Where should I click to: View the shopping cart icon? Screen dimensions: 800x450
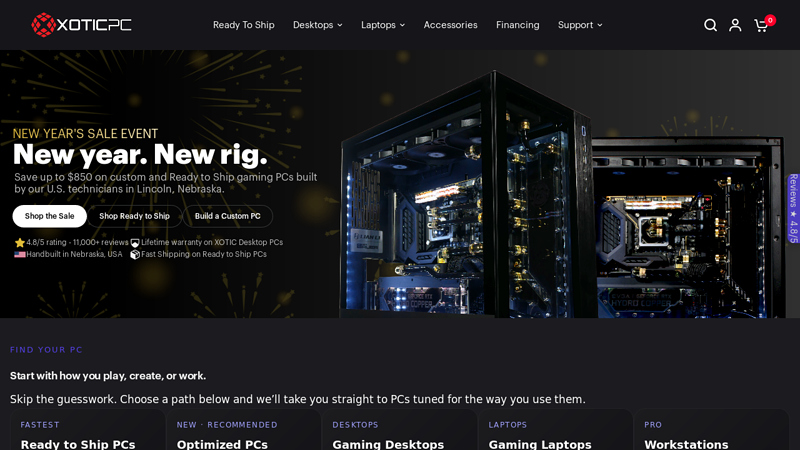[x=761, y=26]
